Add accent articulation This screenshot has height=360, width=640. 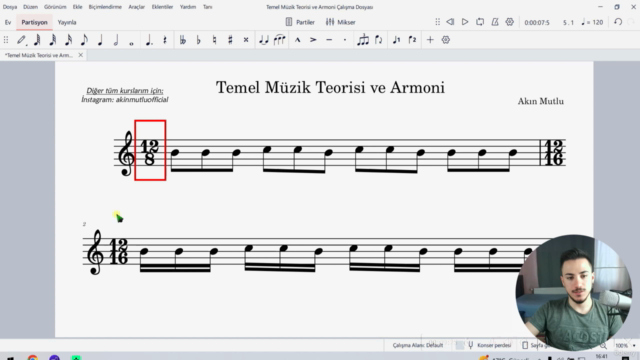click(x=313, y=40)
